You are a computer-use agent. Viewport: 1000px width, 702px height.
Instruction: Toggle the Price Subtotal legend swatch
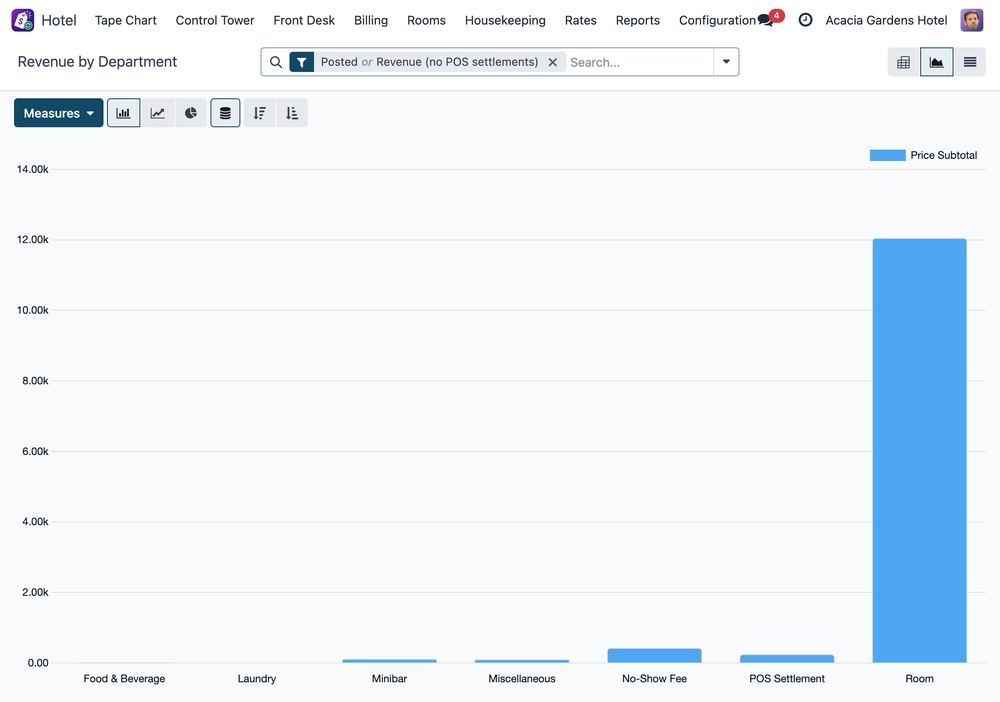tap(888, 155)
